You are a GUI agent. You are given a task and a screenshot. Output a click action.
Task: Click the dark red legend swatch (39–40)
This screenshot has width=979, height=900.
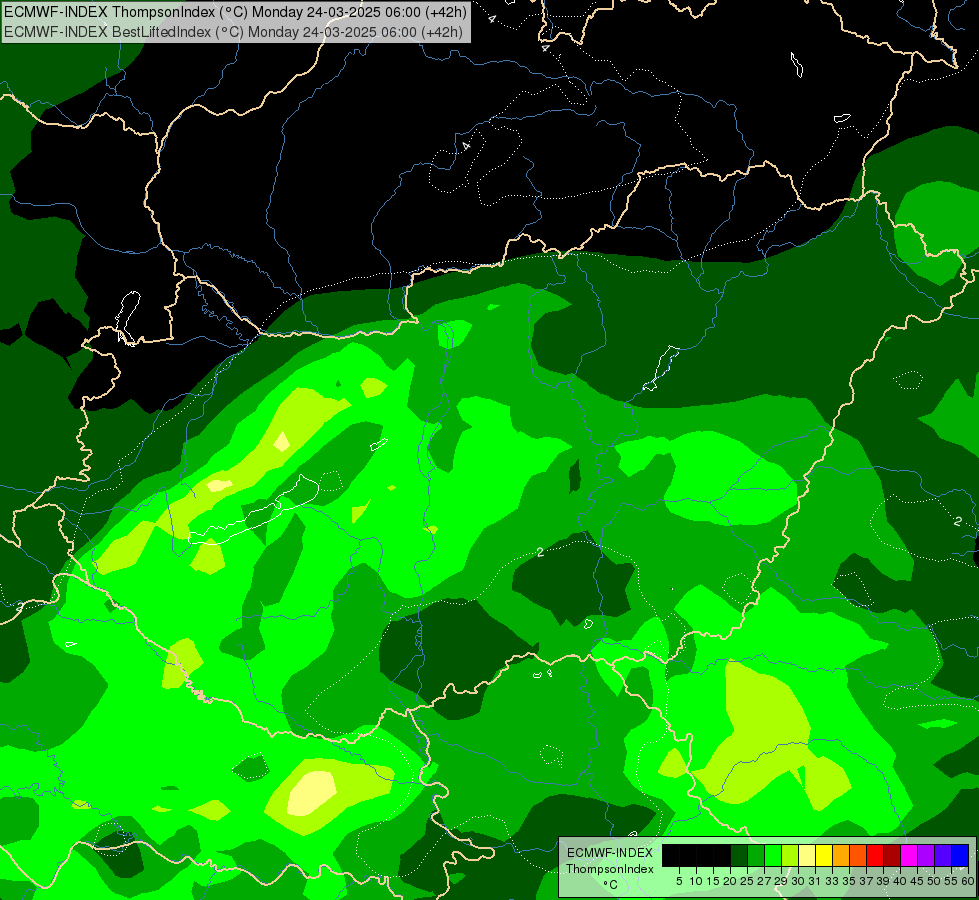coord(892,856)
